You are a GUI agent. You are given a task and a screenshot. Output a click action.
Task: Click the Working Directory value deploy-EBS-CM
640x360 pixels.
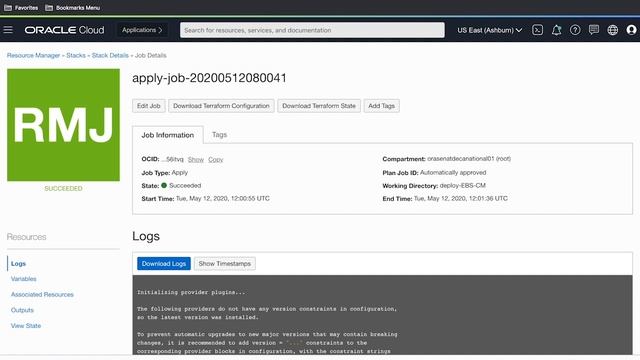[462, 185]
